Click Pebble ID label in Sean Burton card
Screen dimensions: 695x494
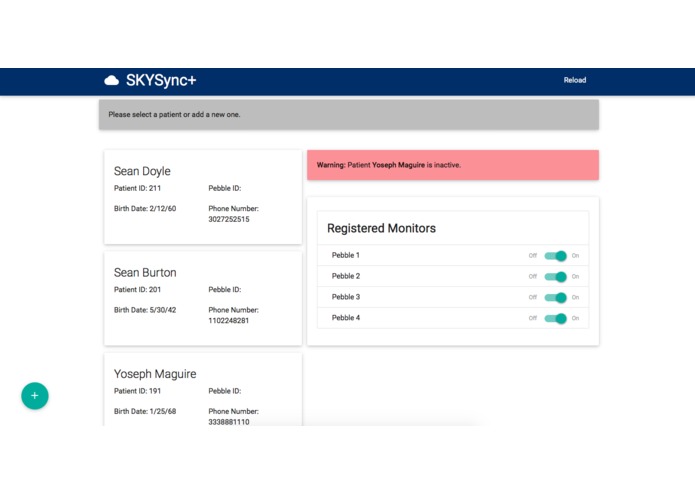[x=225, y=290]
